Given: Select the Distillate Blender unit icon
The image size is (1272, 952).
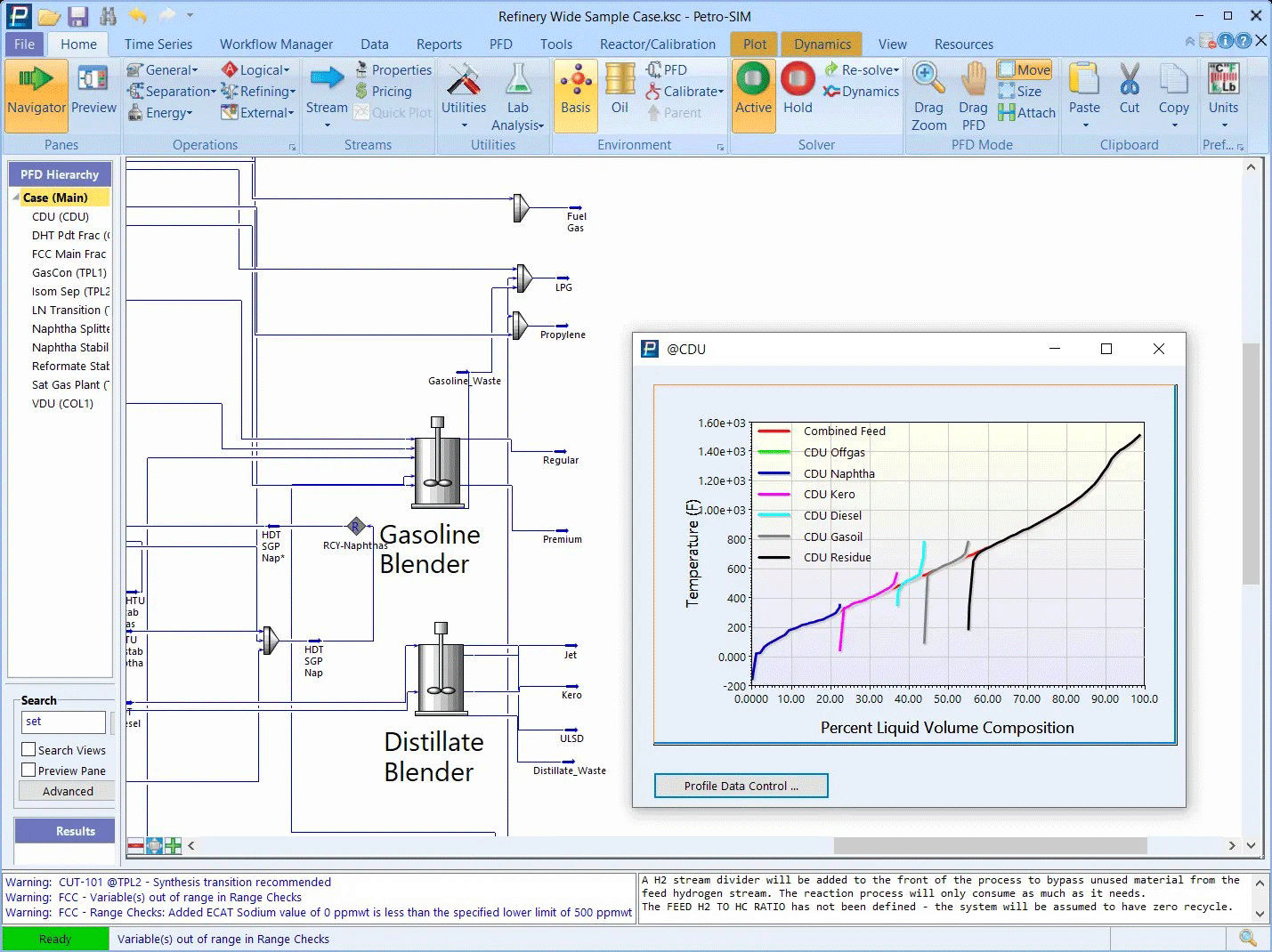Looking at the screenshot, I should [441, 668].
